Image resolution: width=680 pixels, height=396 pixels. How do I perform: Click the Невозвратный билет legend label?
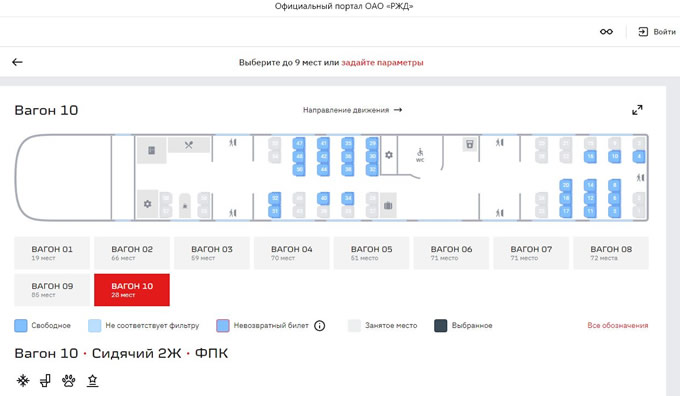[271, 325]
